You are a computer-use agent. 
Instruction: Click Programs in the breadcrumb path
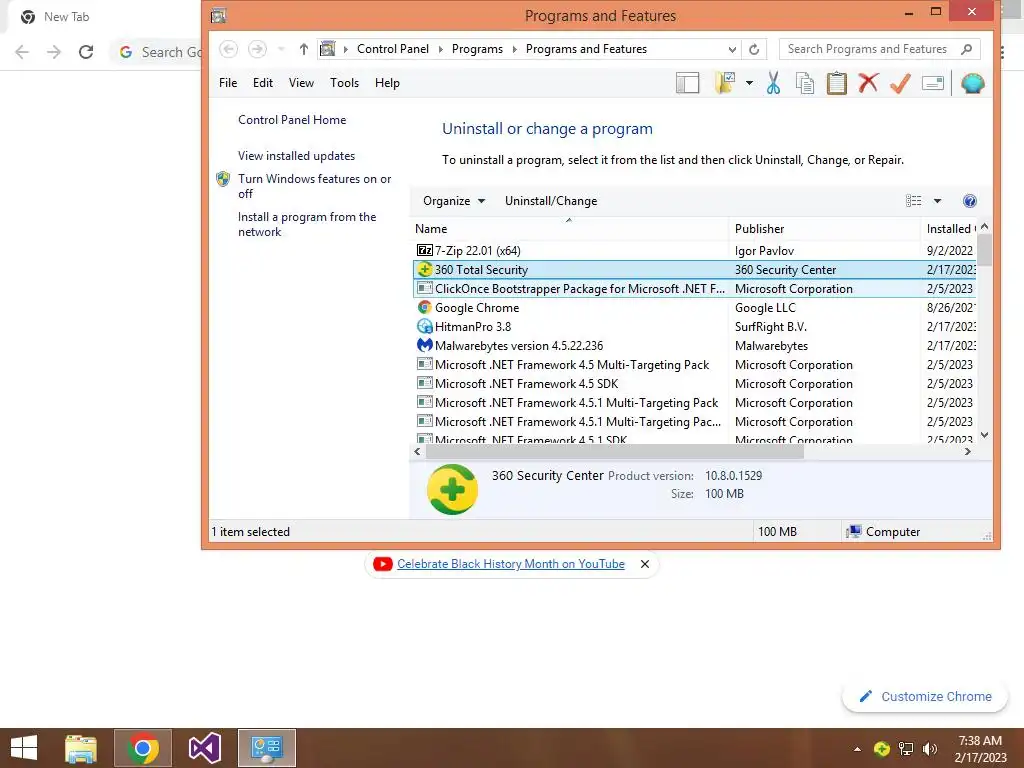477,49
